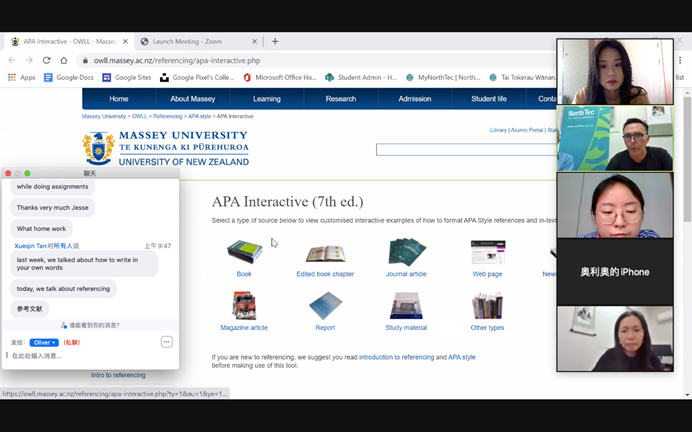Click the Other types books icon

488,305
